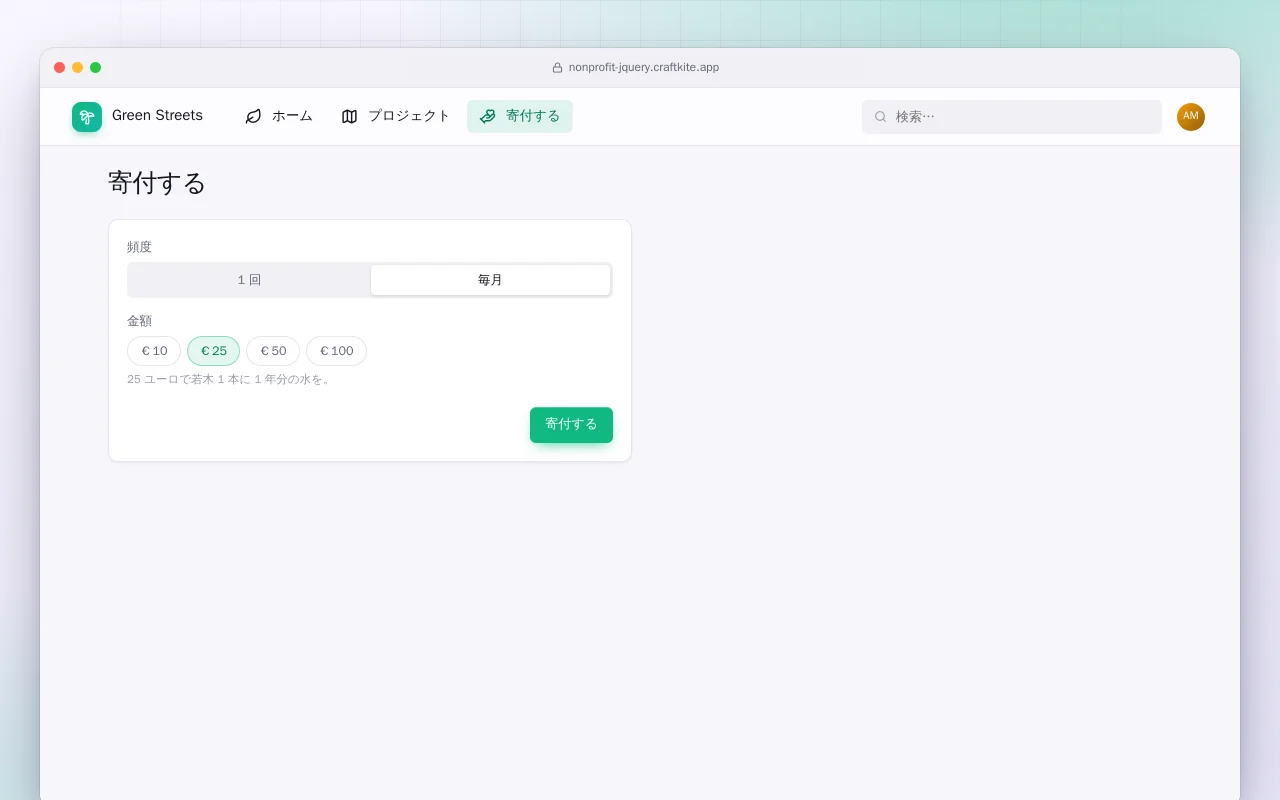This screenshot has width=1280, height=800.
Task: Click the 25 ユーロで若木 hint text
Action: click(x=229, y=380)
